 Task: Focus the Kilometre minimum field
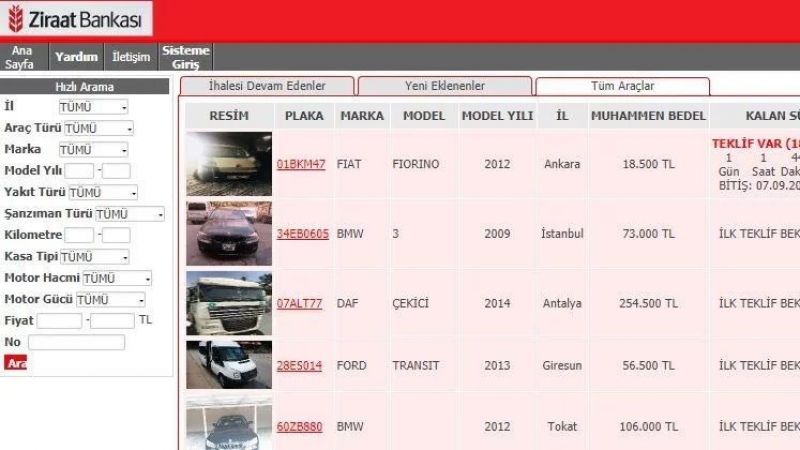pyautogui.click(x=79, y=235)
